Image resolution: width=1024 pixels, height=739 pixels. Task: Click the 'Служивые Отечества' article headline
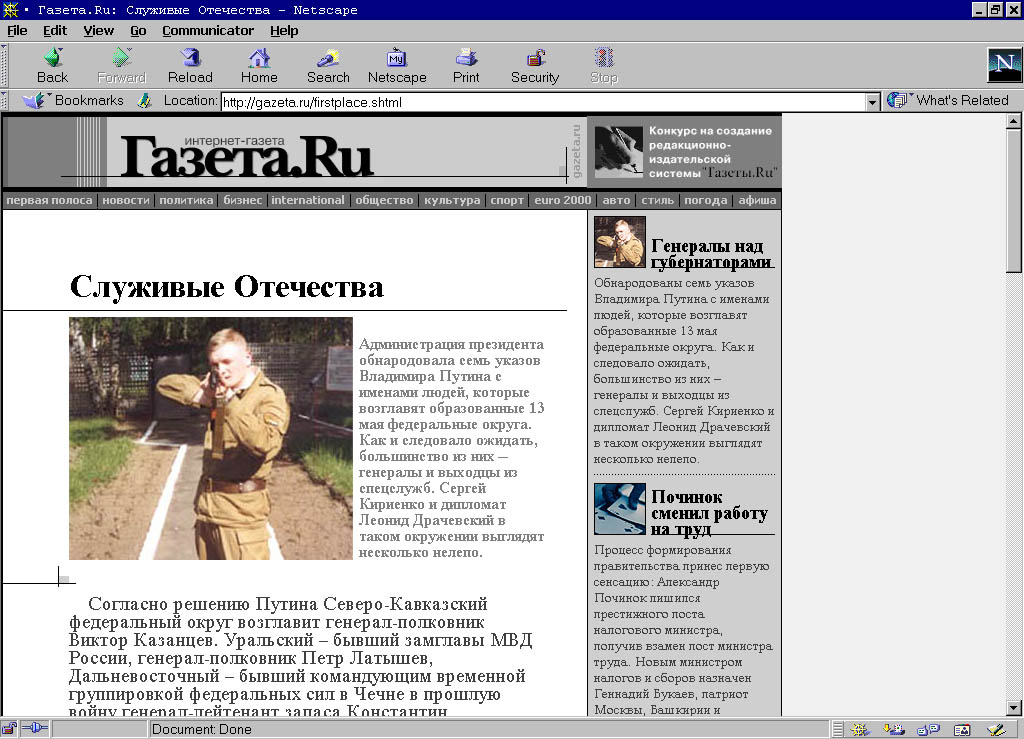(227, 287)
